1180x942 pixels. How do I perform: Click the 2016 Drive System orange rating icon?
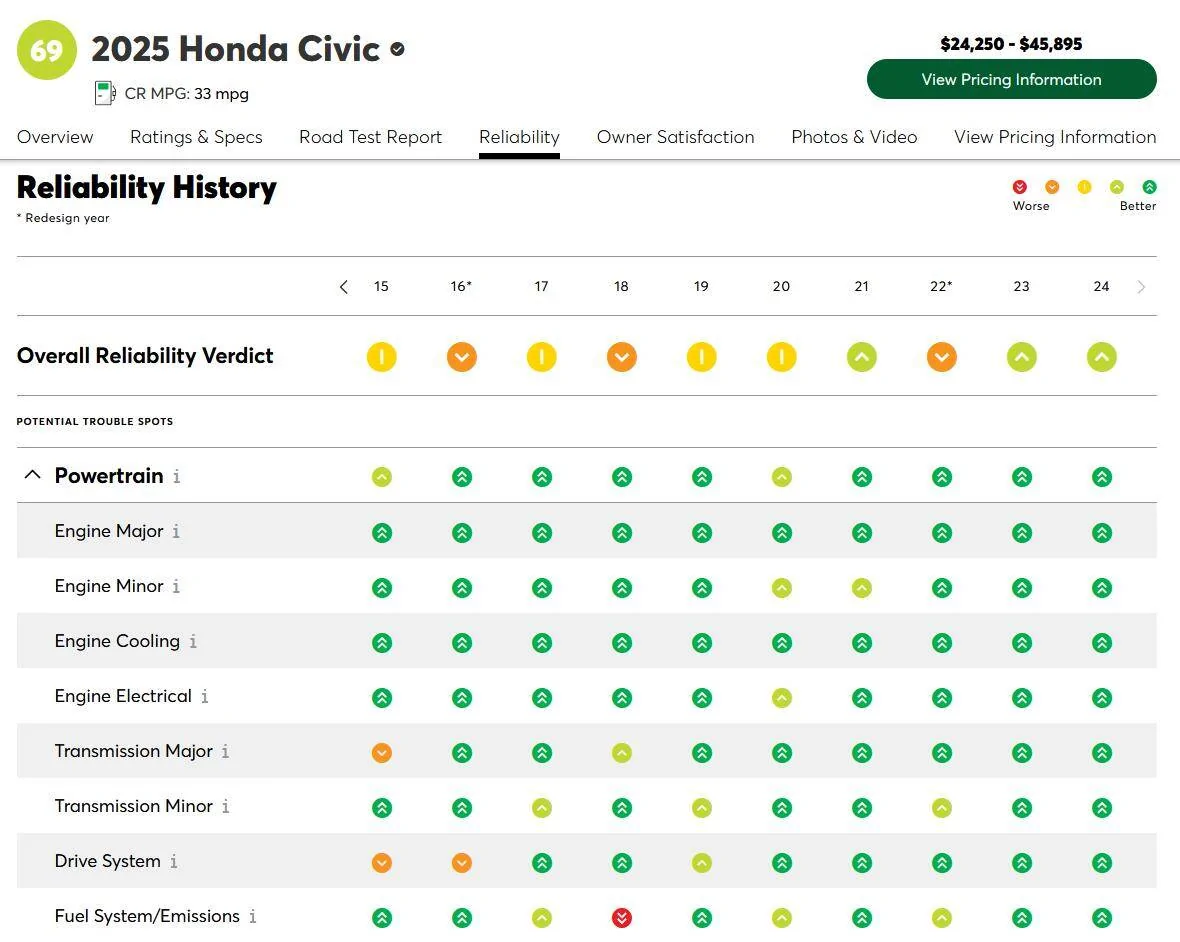click(461, 862)
